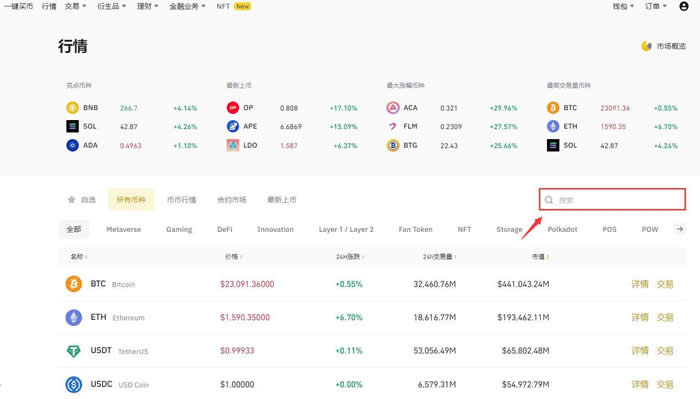Sort the table by 24H涨跌 column
Screen dimensions: 700x399
click(350, 257)
